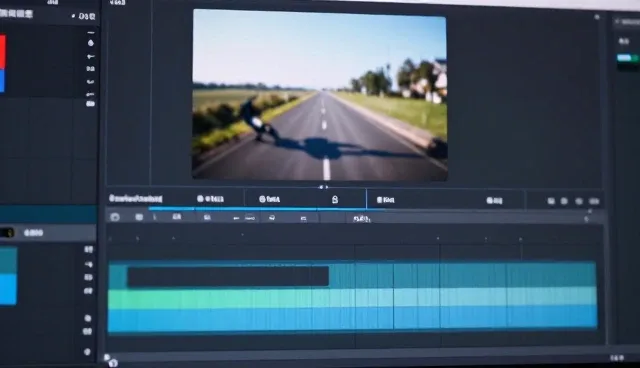Click the small arrows centered under the preview
Screen dimensions: 640x368
(x=323, y=187)
